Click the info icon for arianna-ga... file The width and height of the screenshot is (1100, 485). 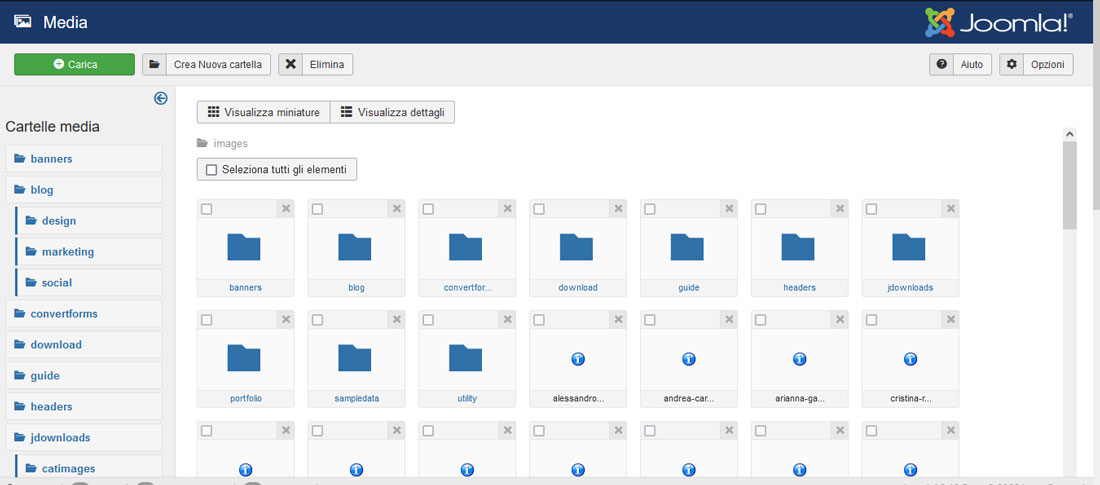800,359
